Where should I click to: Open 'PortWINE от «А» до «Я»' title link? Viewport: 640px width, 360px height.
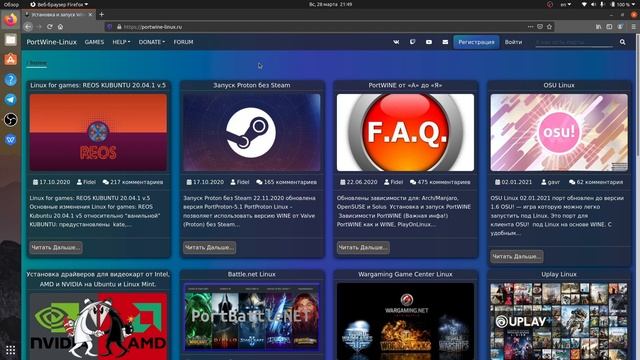click(405, 85)
